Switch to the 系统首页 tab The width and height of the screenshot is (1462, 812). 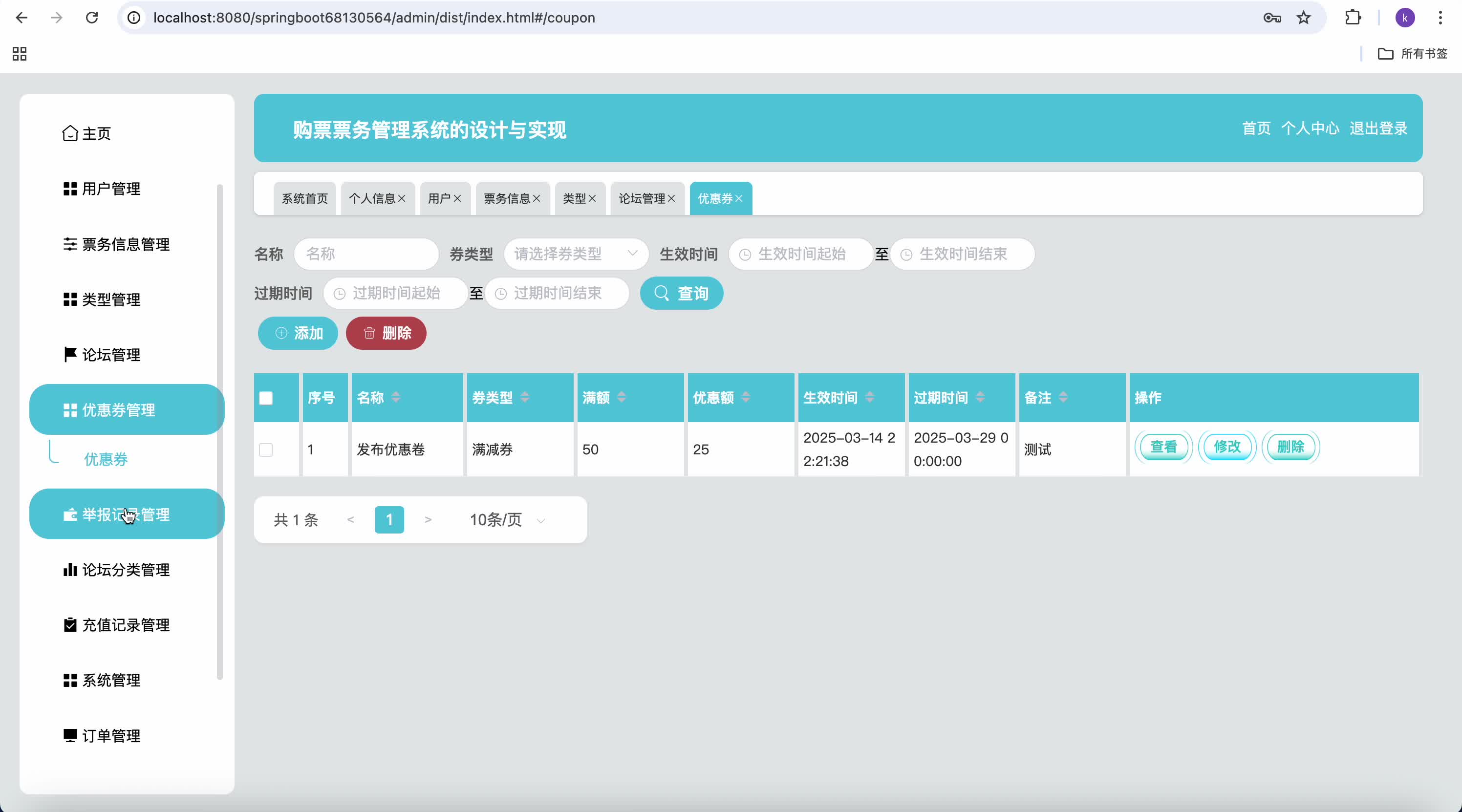pyautogui.click(x=305, y=198)
